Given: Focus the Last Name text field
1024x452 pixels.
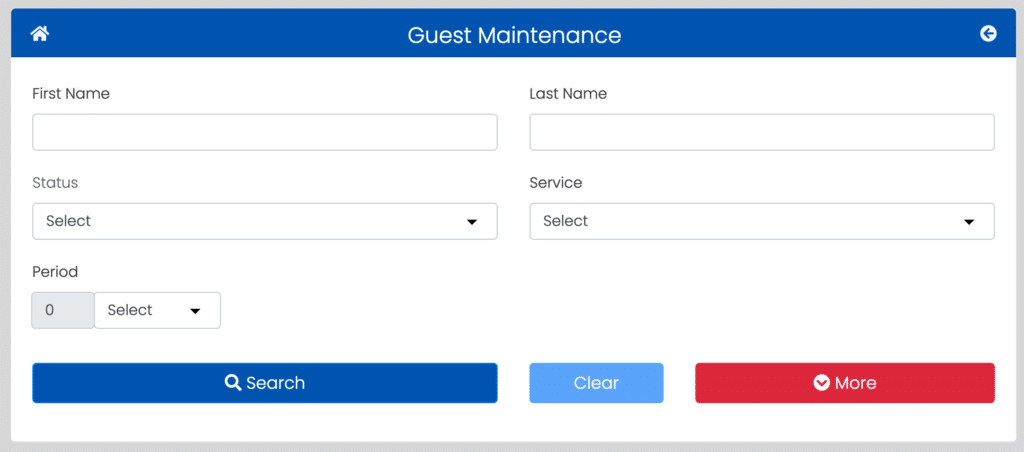Looking at the screenshot, I should [x=761, y=133].
